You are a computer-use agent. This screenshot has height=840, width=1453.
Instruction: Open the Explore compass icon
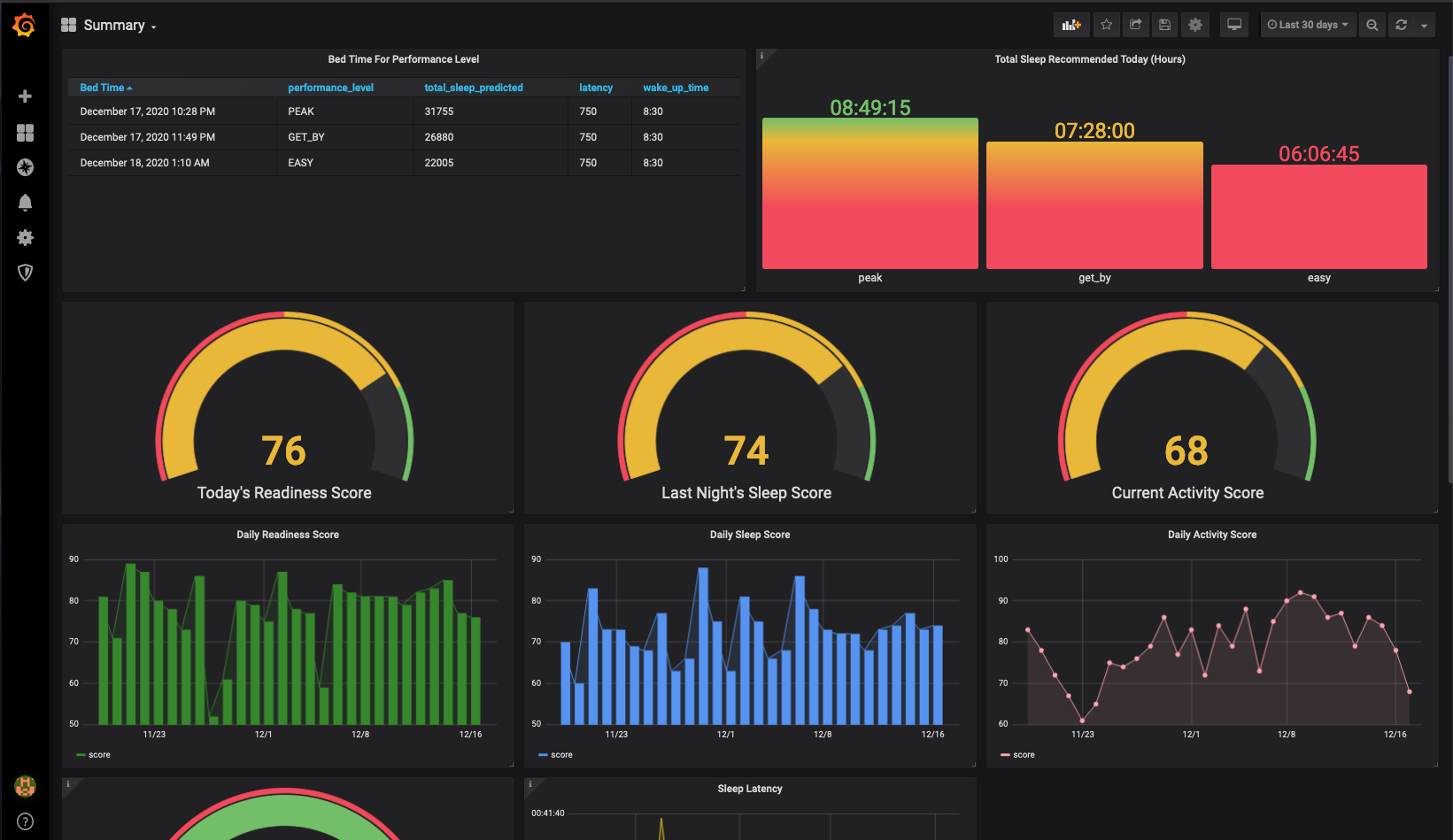(25, 167)
